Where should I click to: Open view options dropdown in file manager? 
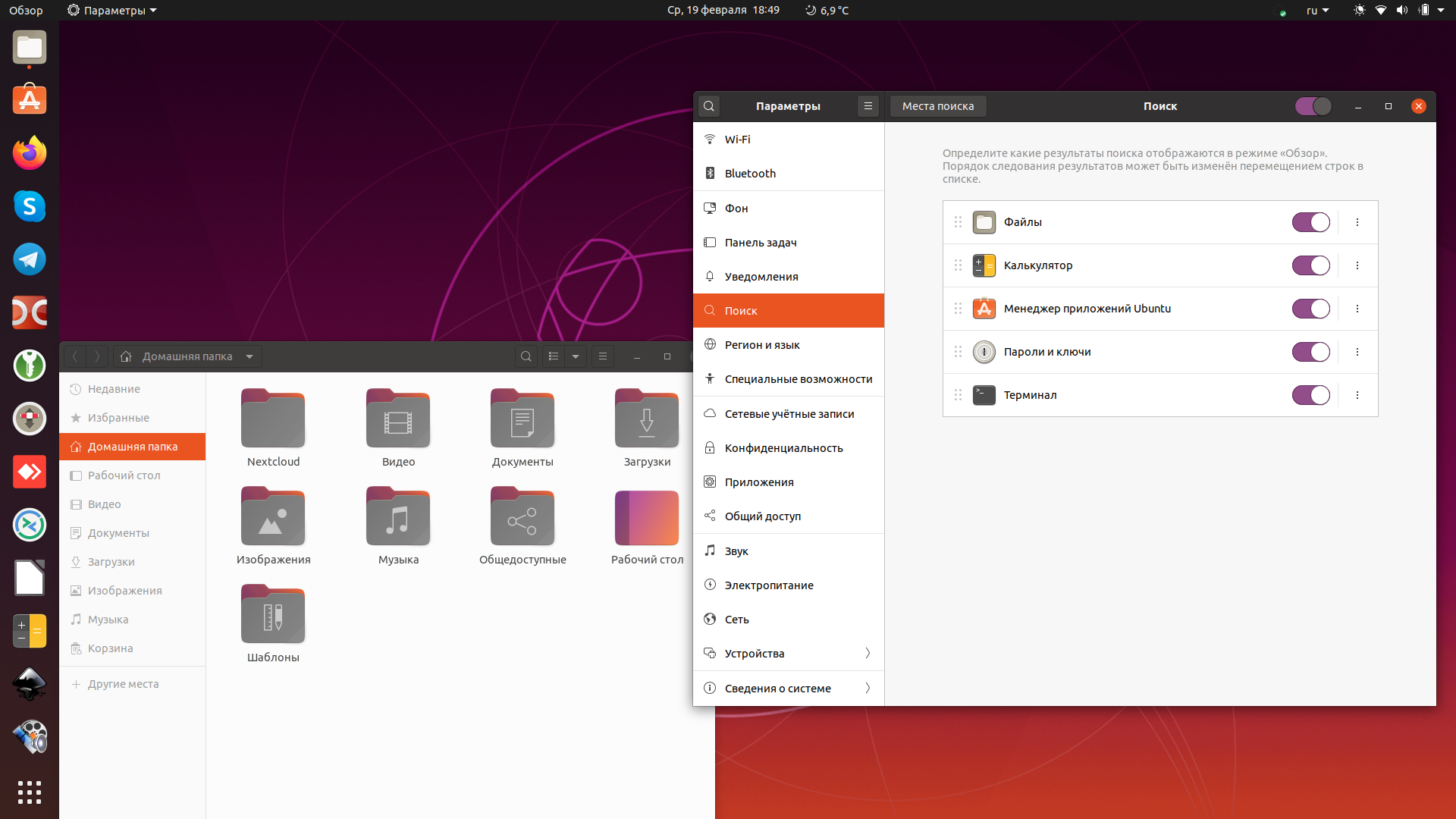(x=576, y=356)
